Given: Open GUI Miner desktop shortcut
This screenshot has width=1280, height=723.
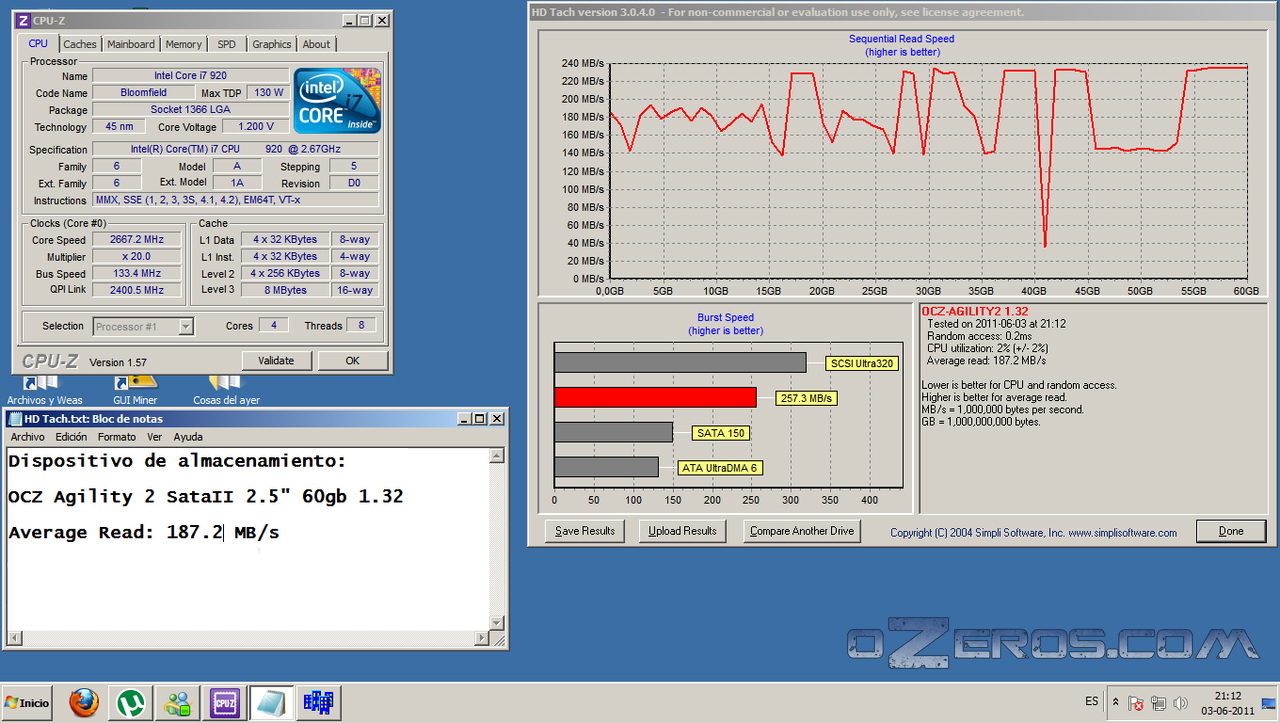Looking at the screenshot, I should pyautogui.click(x=135, y=389).
